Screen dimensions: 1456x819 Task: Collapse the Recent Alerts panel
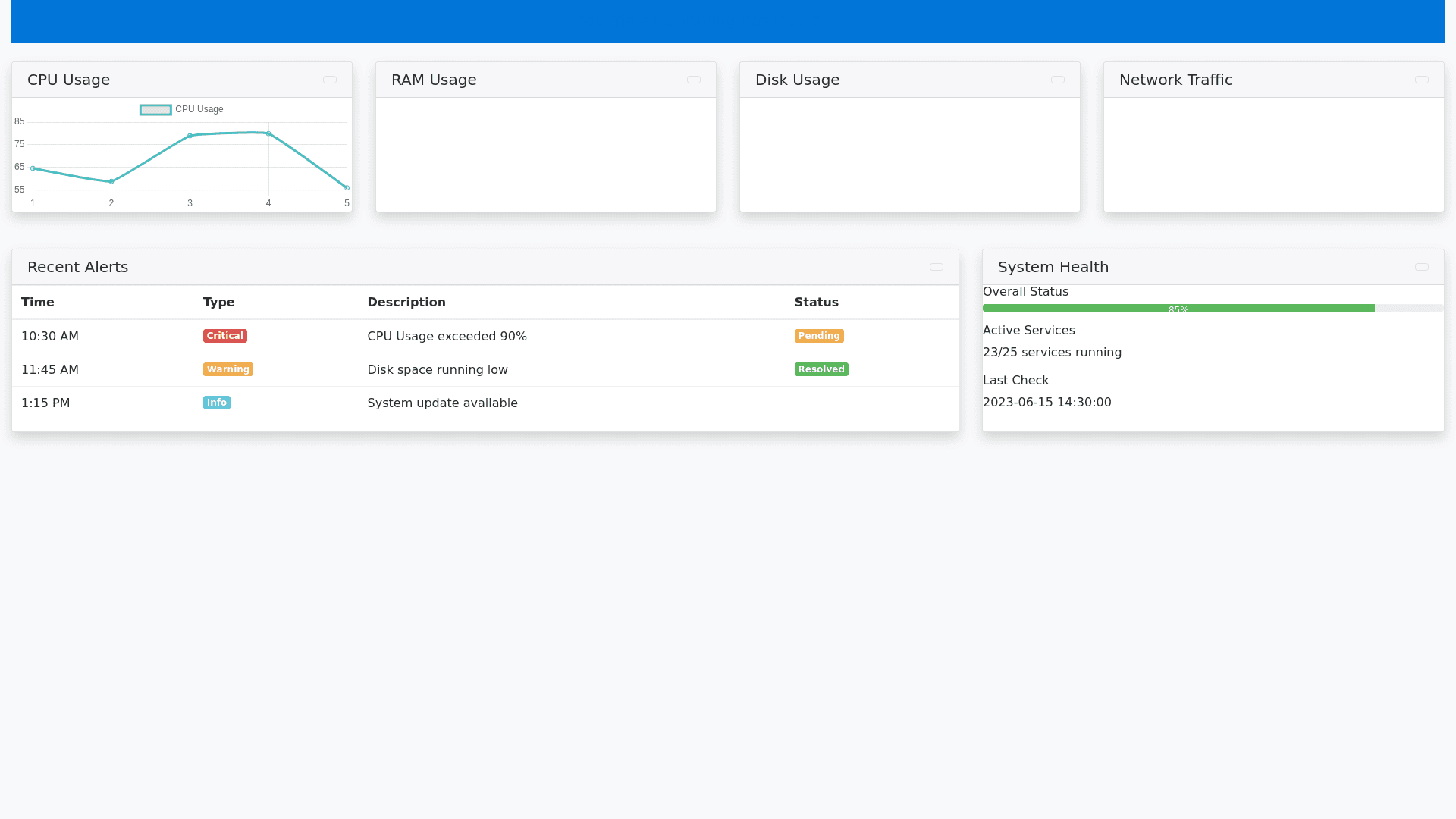tap(937, 267)
